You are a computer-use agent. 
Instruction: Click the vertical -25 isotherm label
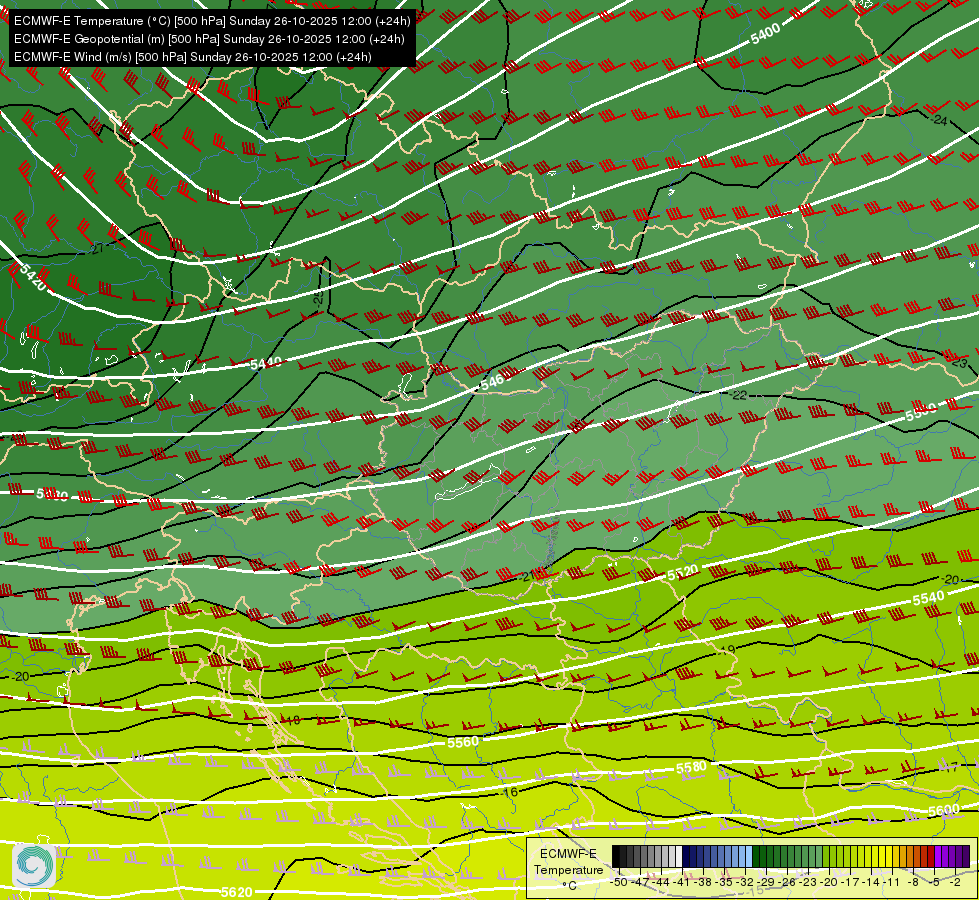pyautogui.click(x=318, y=297)
